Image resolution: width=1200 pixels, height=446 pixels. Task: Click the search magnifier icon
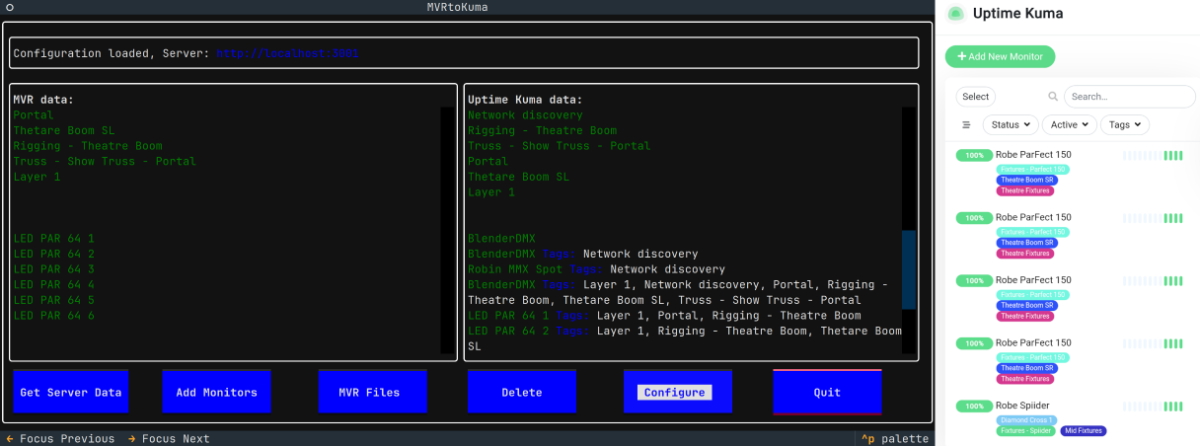click(x=1053, y=97)
